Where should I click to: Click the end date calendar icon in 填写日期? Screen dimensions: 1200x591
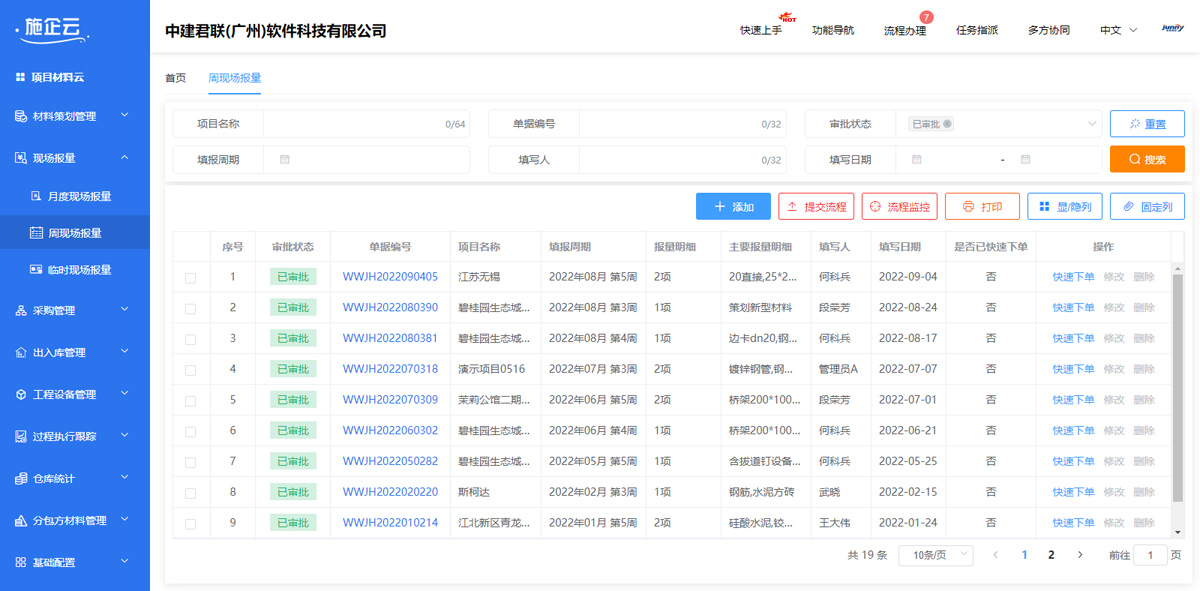1026,160
